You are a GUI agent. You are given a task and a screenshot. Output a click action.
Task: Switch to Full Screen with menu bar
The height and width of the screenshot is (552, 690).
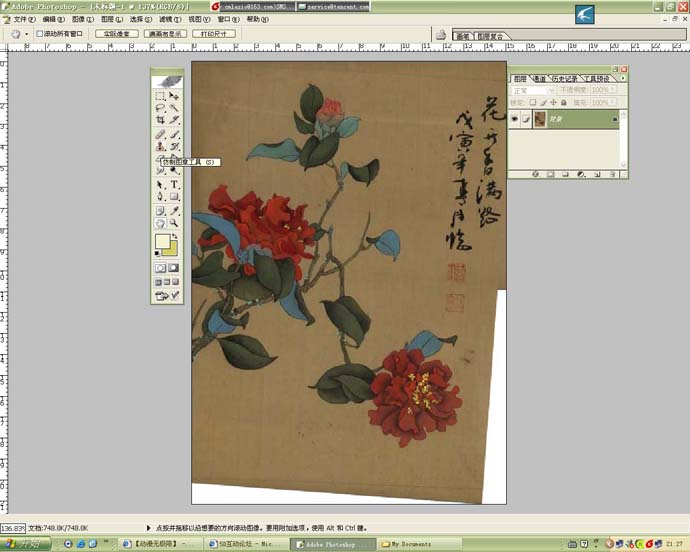[x=167, y=282]
